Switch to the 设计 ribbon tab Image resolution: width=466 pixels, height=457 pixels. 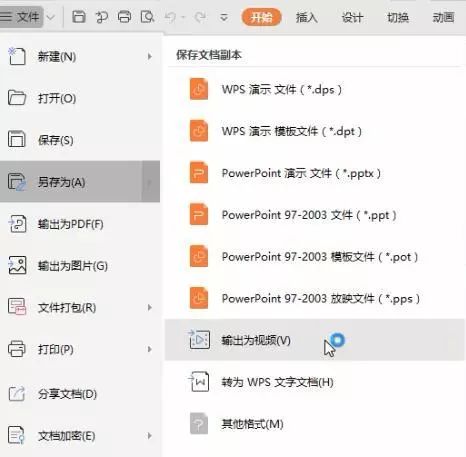click(x=352, y=17)
